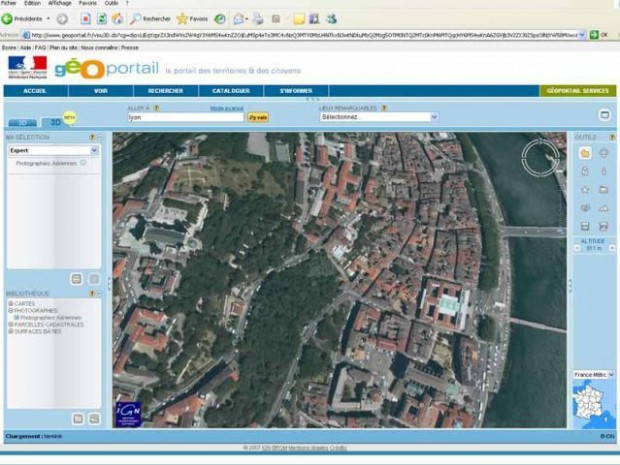The height and width of the screenshot is (465, 620).
Task: Open the address bar URL dropdown arrow
Action: (x=582, y=35)
